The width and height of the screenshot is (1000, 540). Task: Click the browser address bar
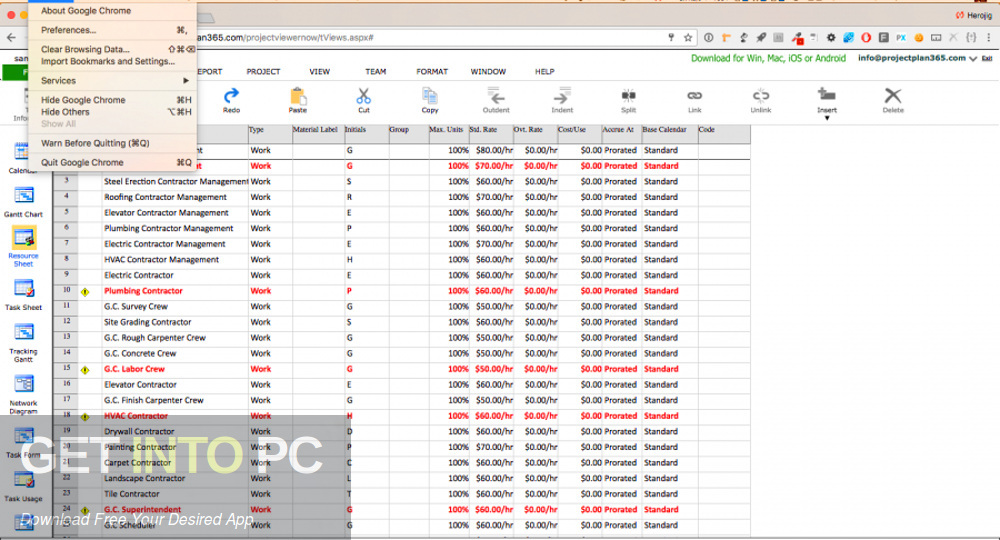tap(427, 38)
